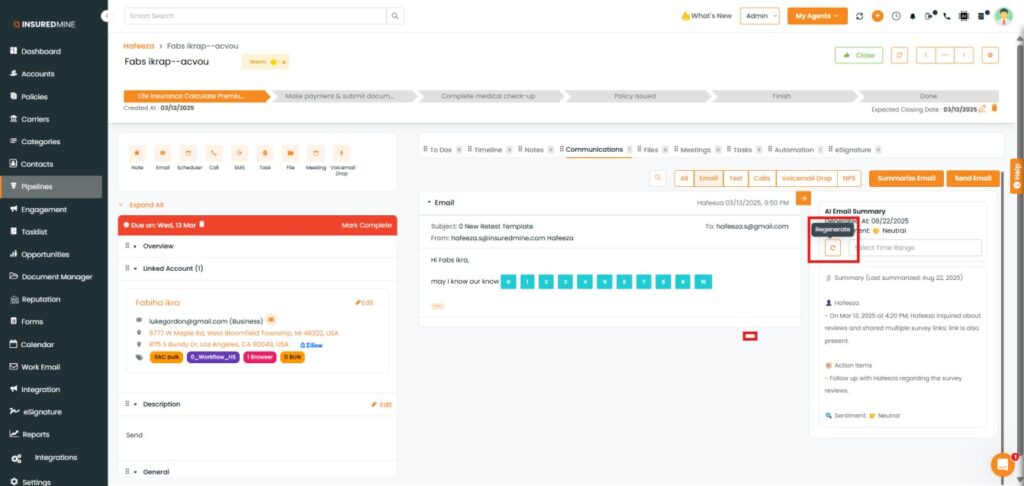Open Document Manager in the sidebar

coord(51,276)
